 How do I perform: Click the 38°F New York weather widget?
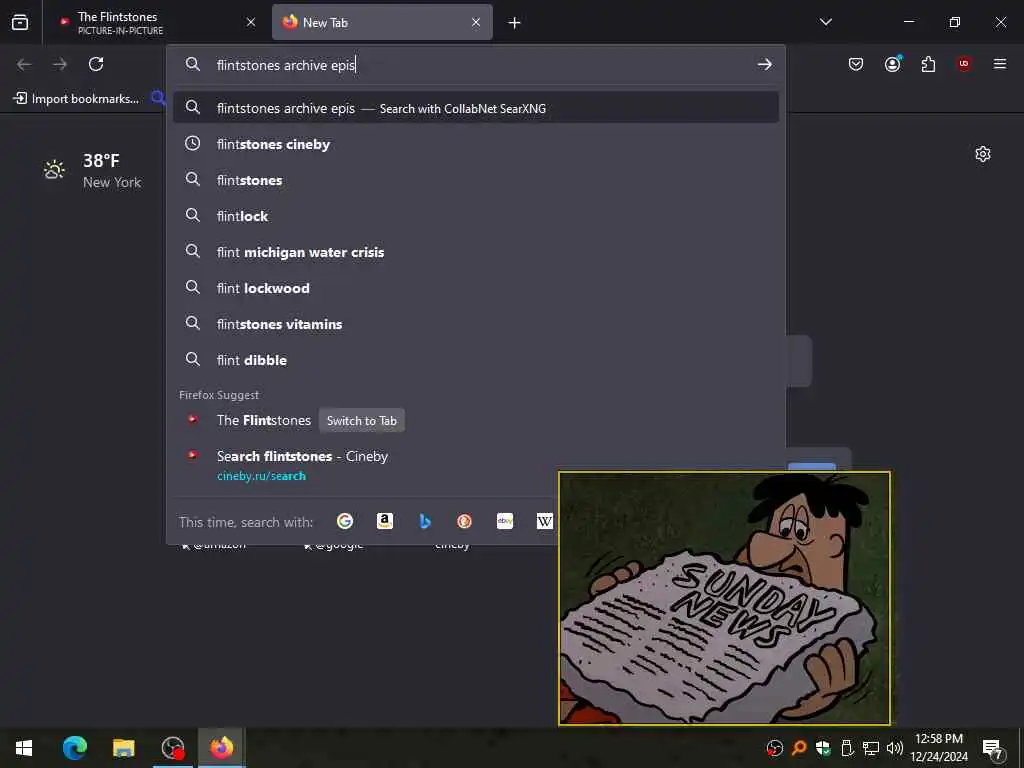[91, 170]
